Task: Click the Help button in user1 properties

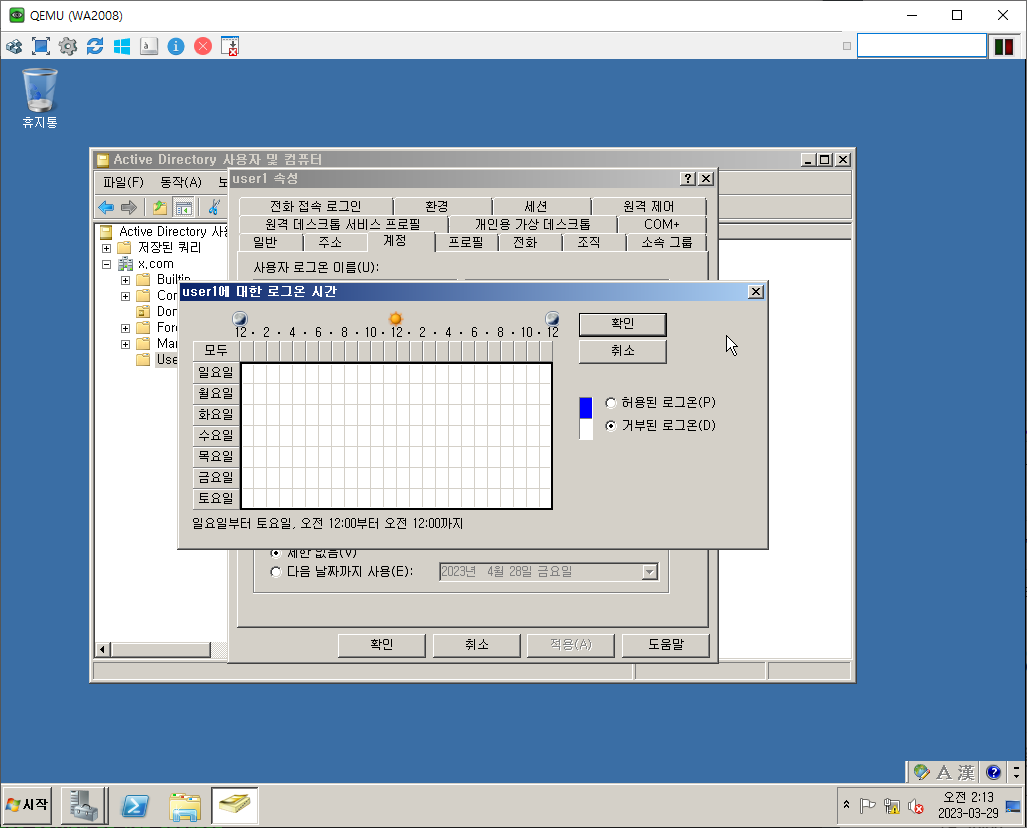Action: click(665, 645)
